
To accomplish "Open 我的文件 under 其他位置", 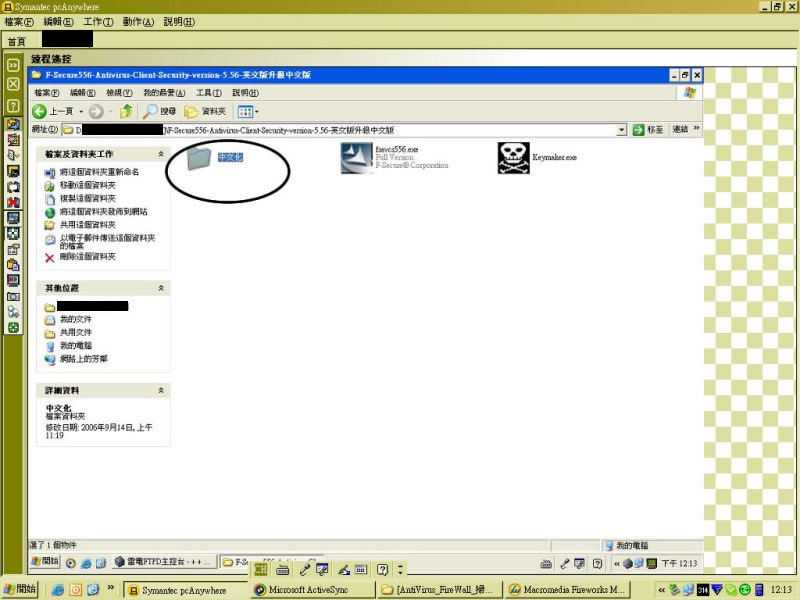I will (x=76, y=319).
